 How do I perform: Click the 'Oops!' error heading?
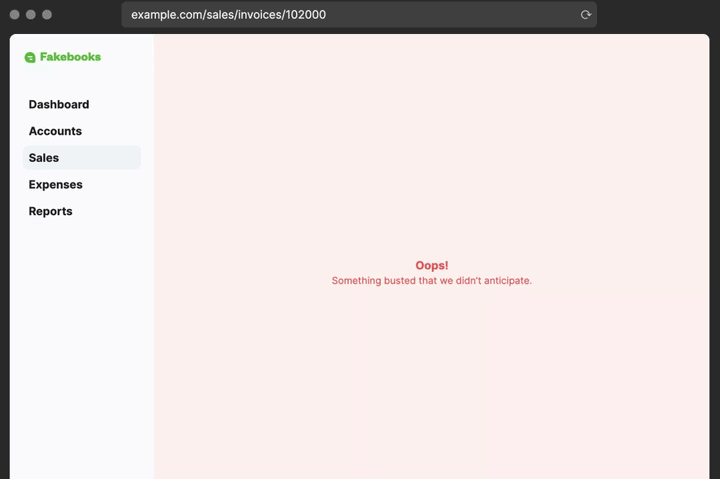[432, 265]
